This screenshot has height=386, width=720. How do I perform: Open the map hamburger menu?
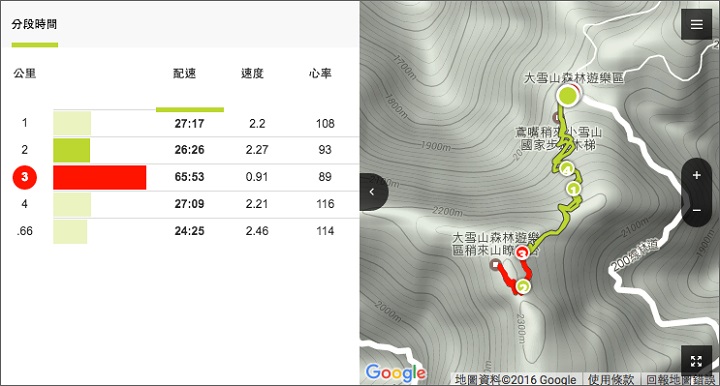tap(696, 24)
